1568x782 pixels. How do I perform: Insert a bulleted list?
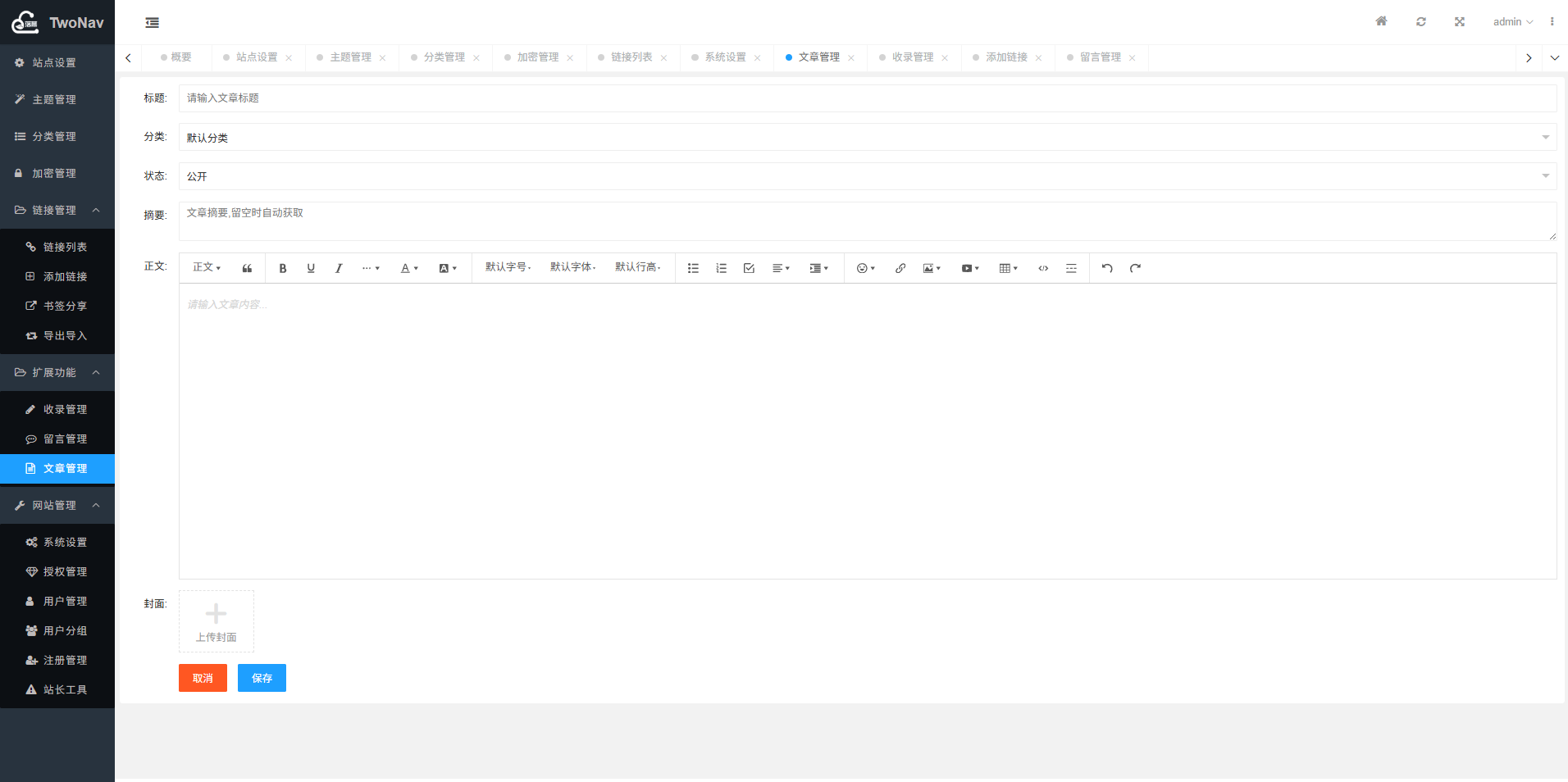click(x=693, y=268)
